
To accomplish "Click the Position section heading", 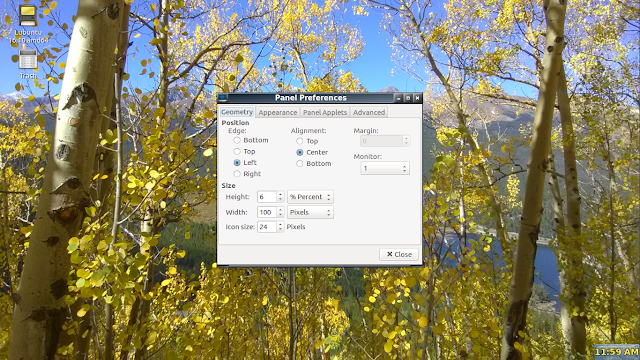I will coord(235,122).
